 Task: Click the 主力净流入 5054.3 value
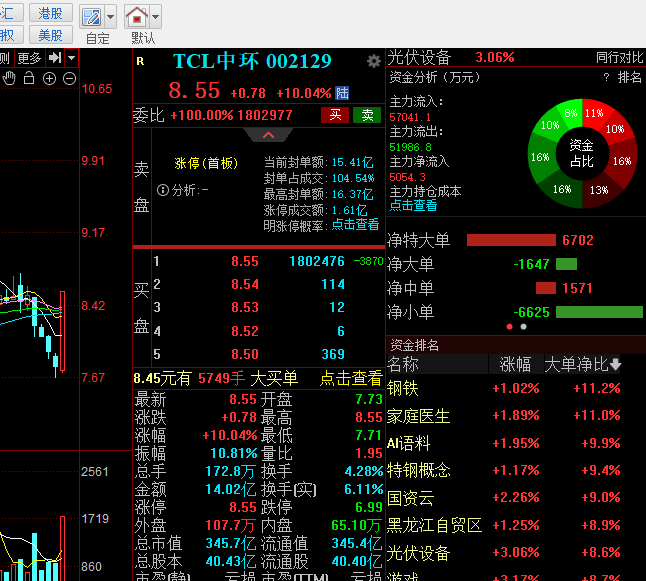[407, 177]
